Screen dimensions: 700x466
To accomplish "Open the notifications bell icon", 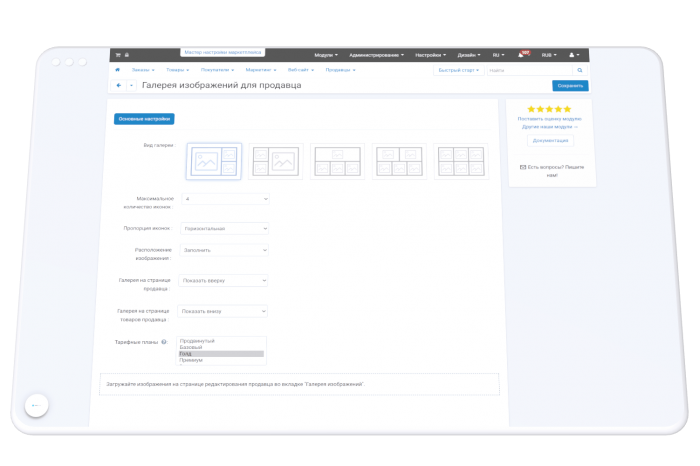I will tap(521, 55).
